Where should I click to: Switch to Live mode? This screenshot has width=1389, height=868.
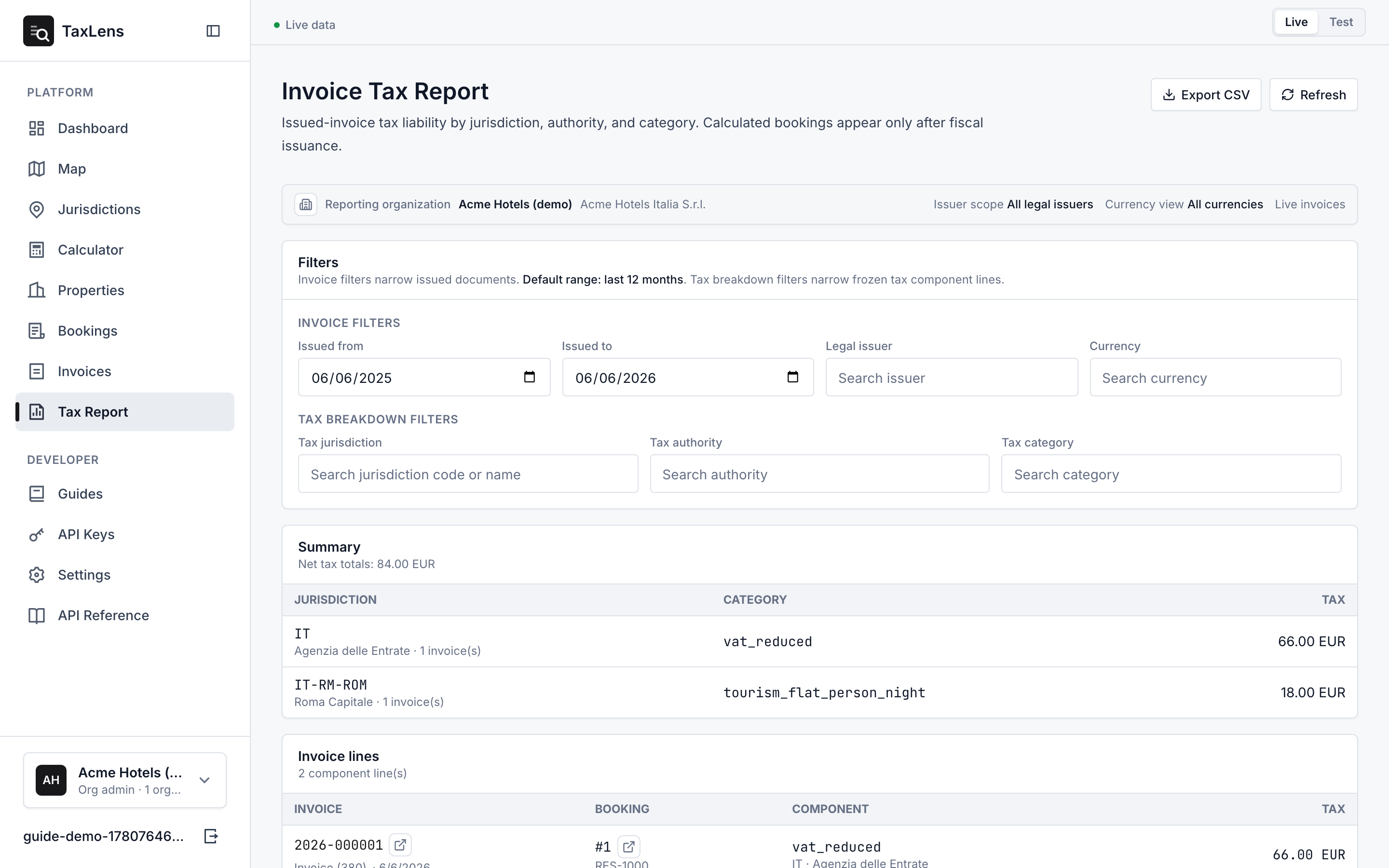(1296, 22)
